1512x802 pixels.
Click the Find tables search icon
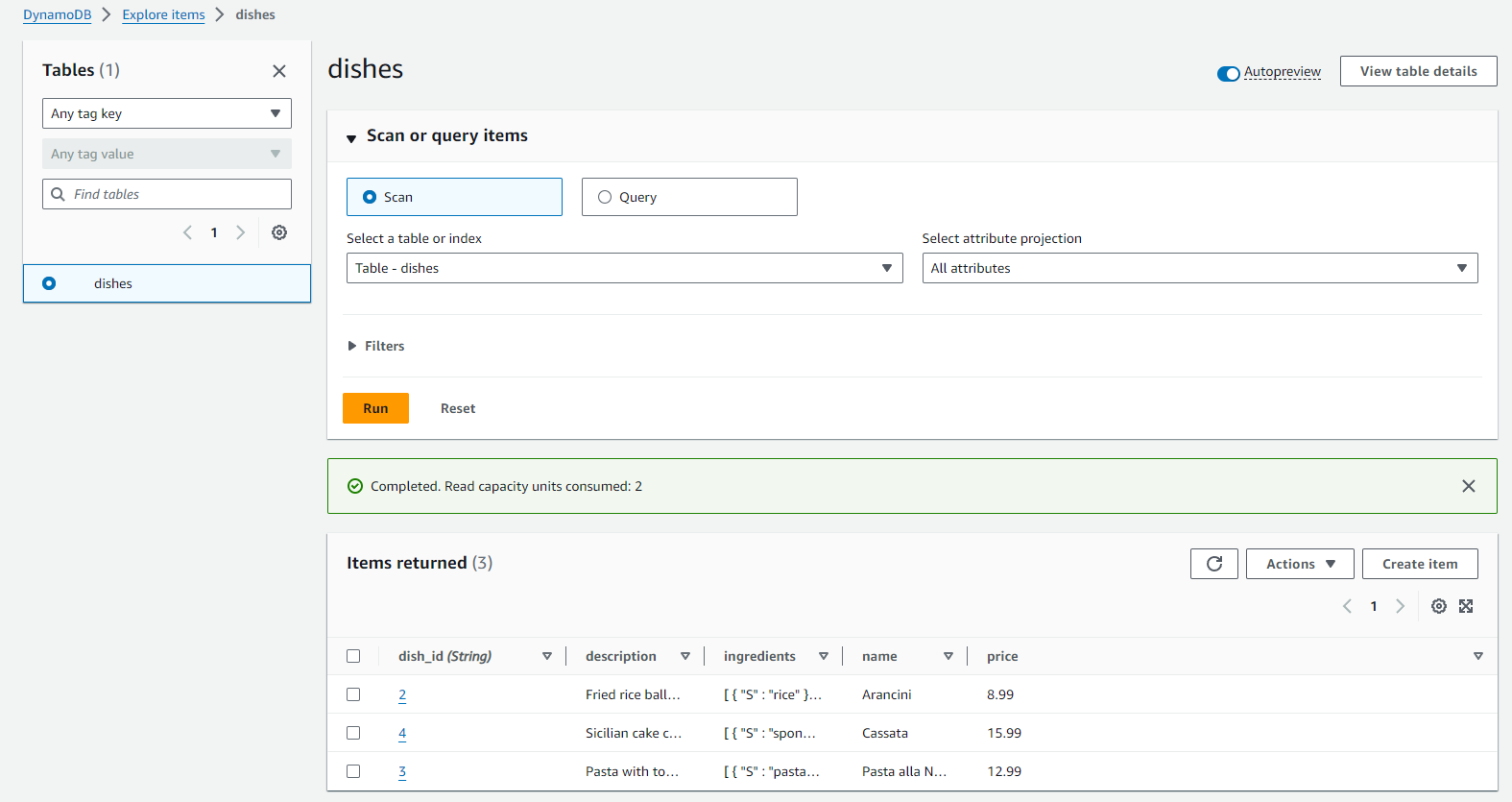pos(58,194)
